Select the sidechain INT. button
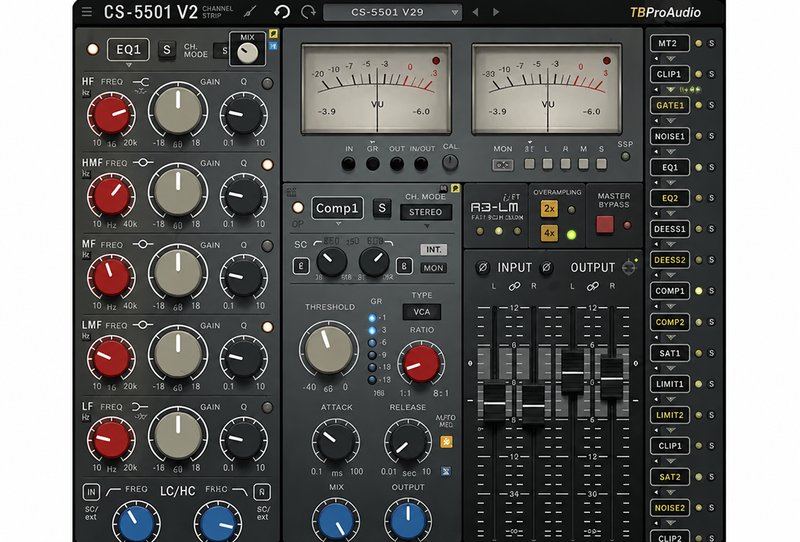This screenshot has width=800, height=542. (x=434, y=250)
